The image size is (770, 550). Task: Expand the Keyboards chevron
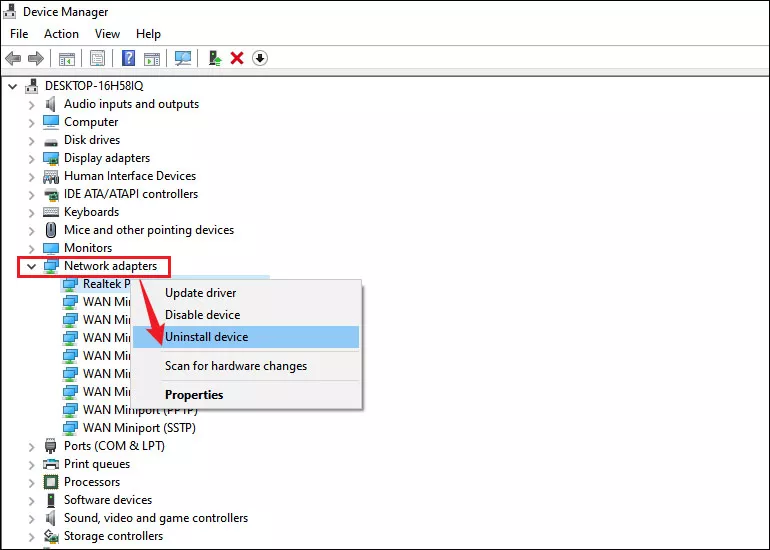[32, 213]
